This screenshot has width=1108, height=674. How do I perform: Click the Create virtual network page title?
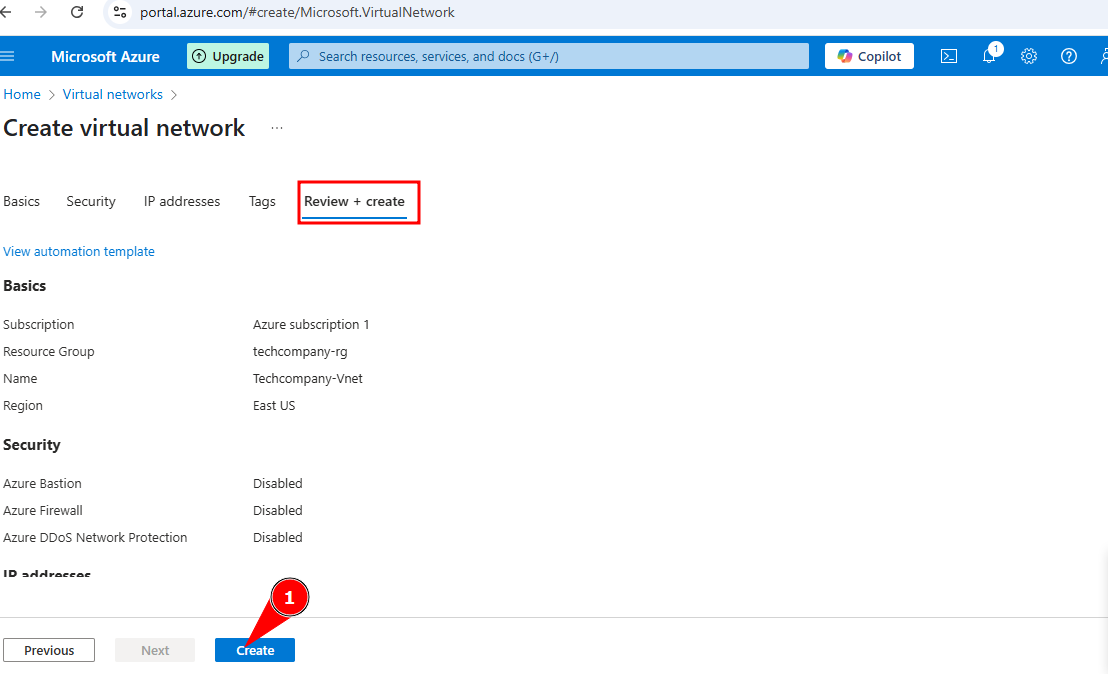pos(124,128)
